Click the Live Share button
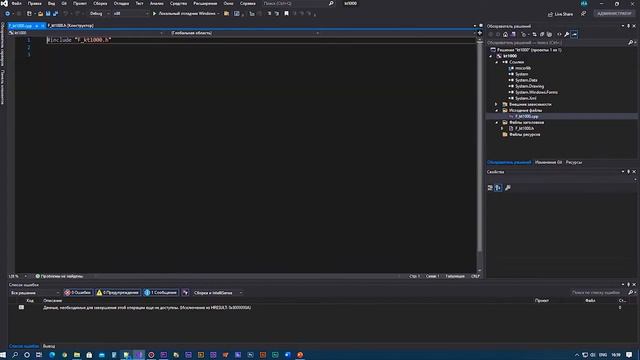640x360 pixels. click(560, 14)
